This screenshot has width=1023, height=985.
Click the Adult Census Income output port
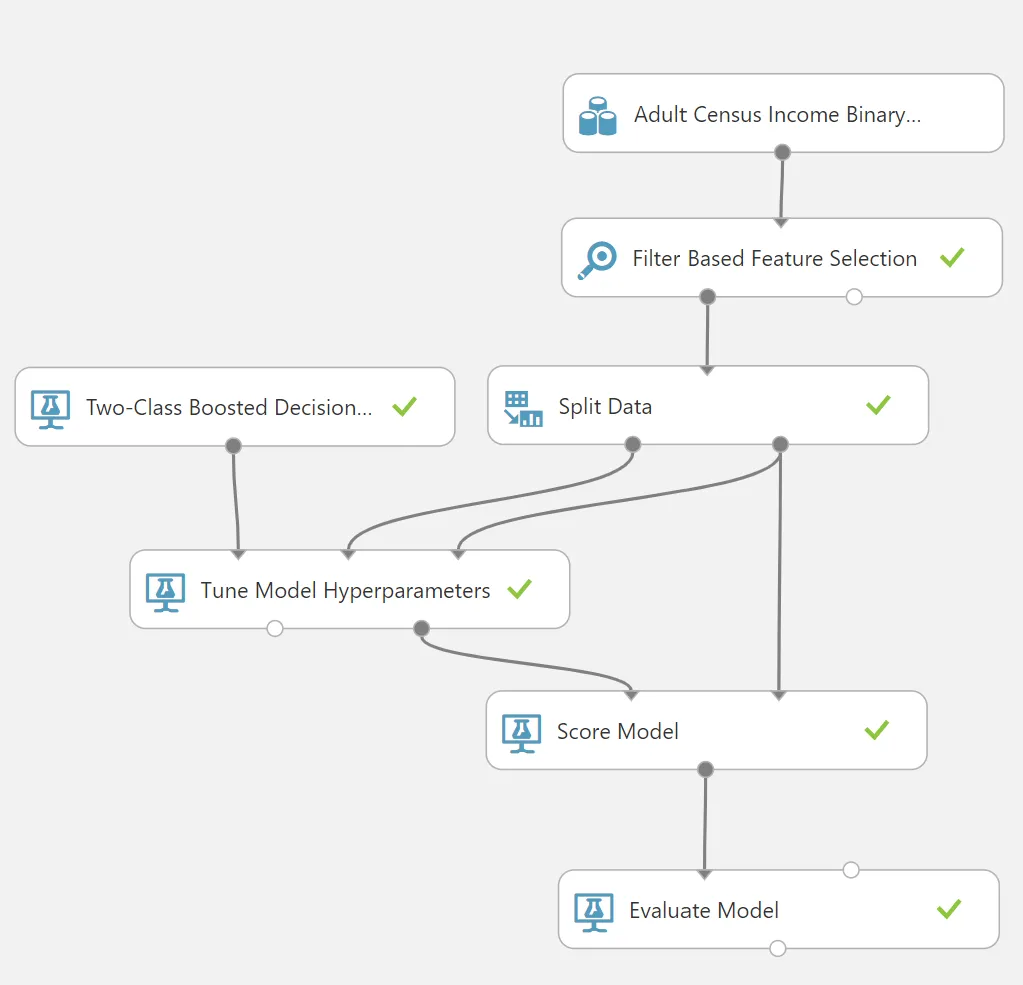[782, 153]
